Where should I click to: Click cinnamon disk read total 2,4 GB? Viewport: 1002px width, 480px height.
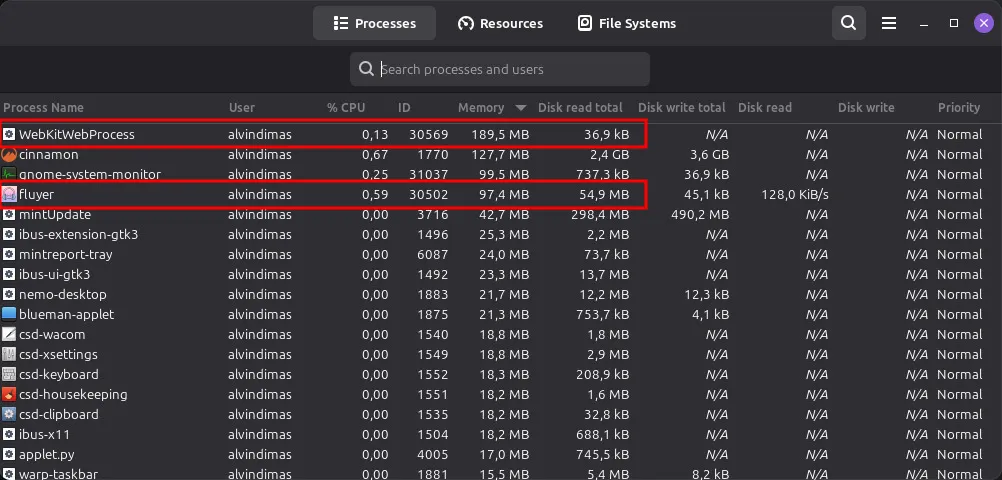pos(609,155)
